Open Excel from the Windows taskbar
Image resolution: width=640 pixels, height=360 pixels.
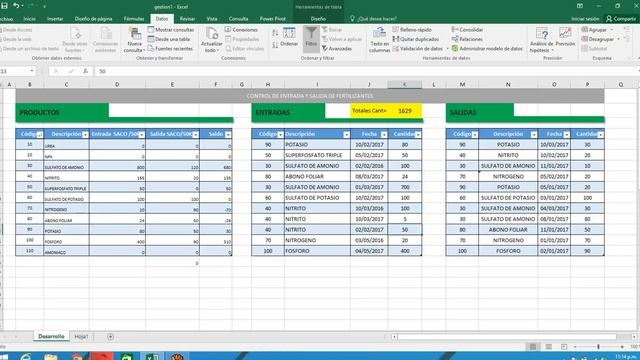click(x=152, y=356)
